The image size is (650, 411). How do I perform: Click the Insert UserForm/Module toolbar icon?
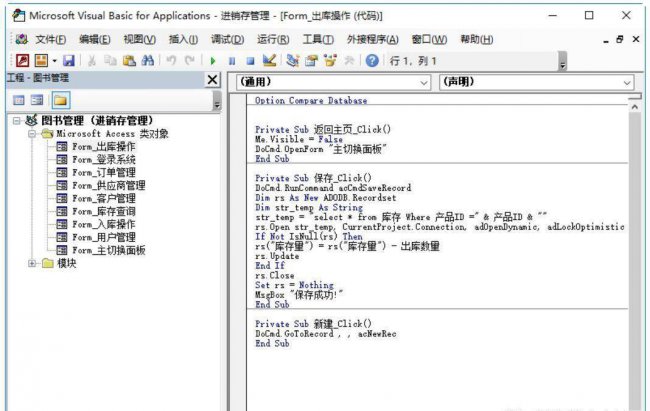(x=41, y=61)
